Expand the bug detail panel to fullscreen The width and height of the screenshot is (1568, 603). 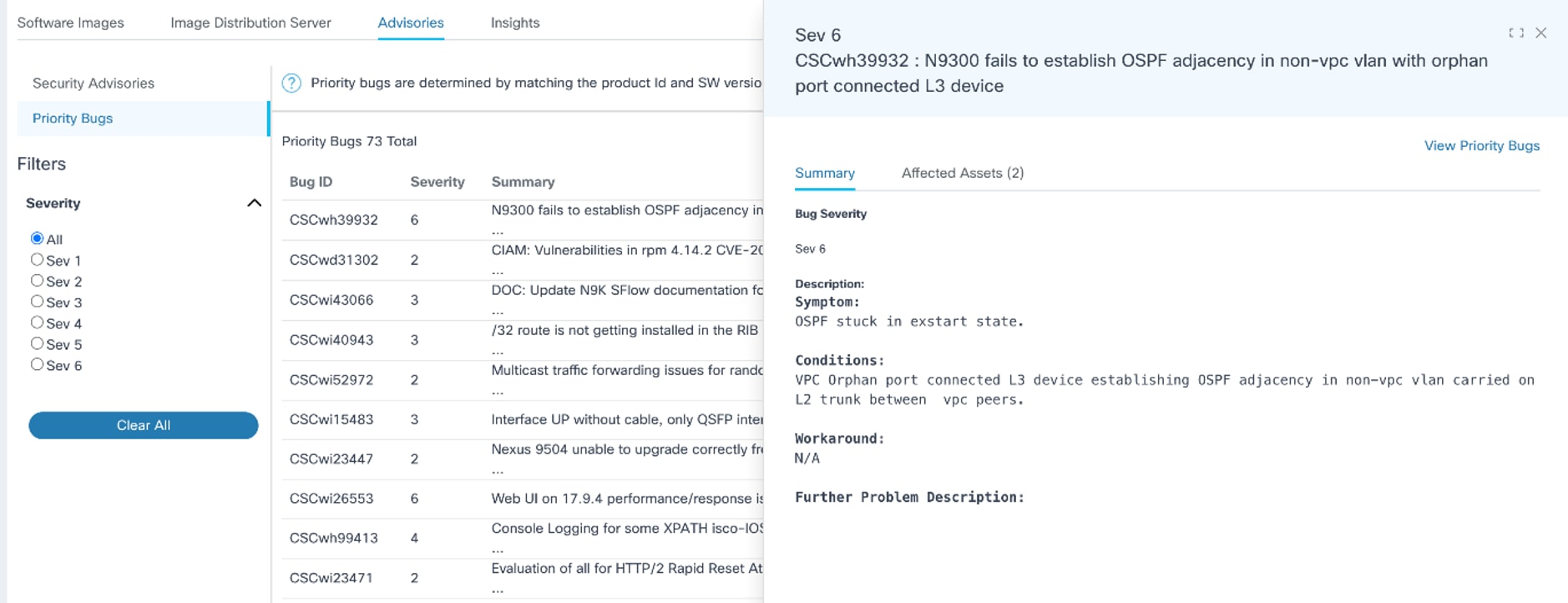click(x=1516, y=33)
